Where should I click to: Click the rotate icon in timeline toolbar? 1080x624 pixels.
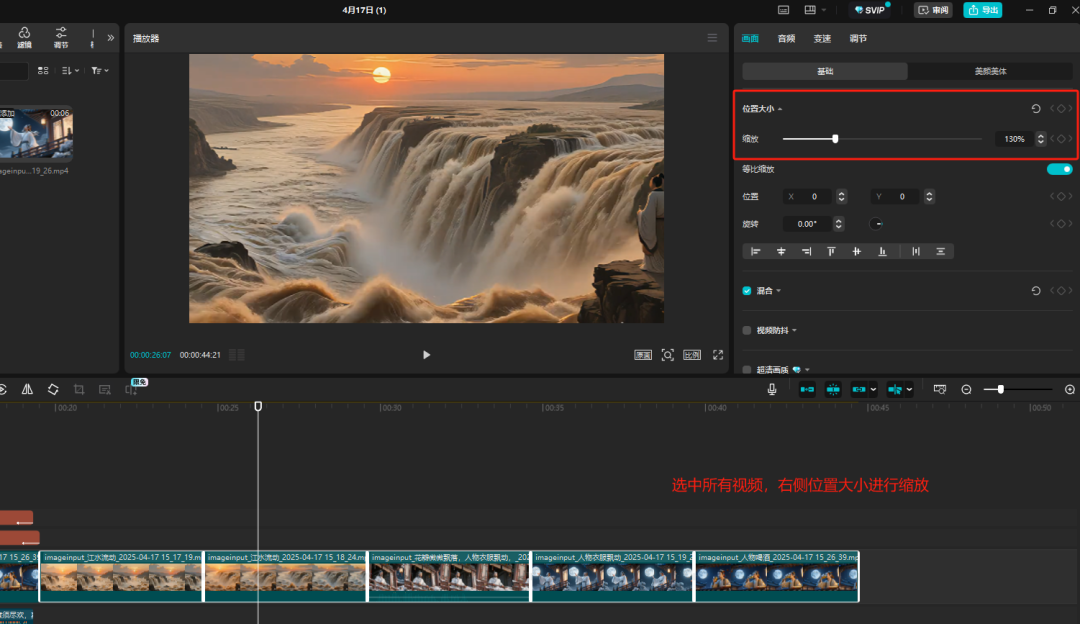point(52,389)
